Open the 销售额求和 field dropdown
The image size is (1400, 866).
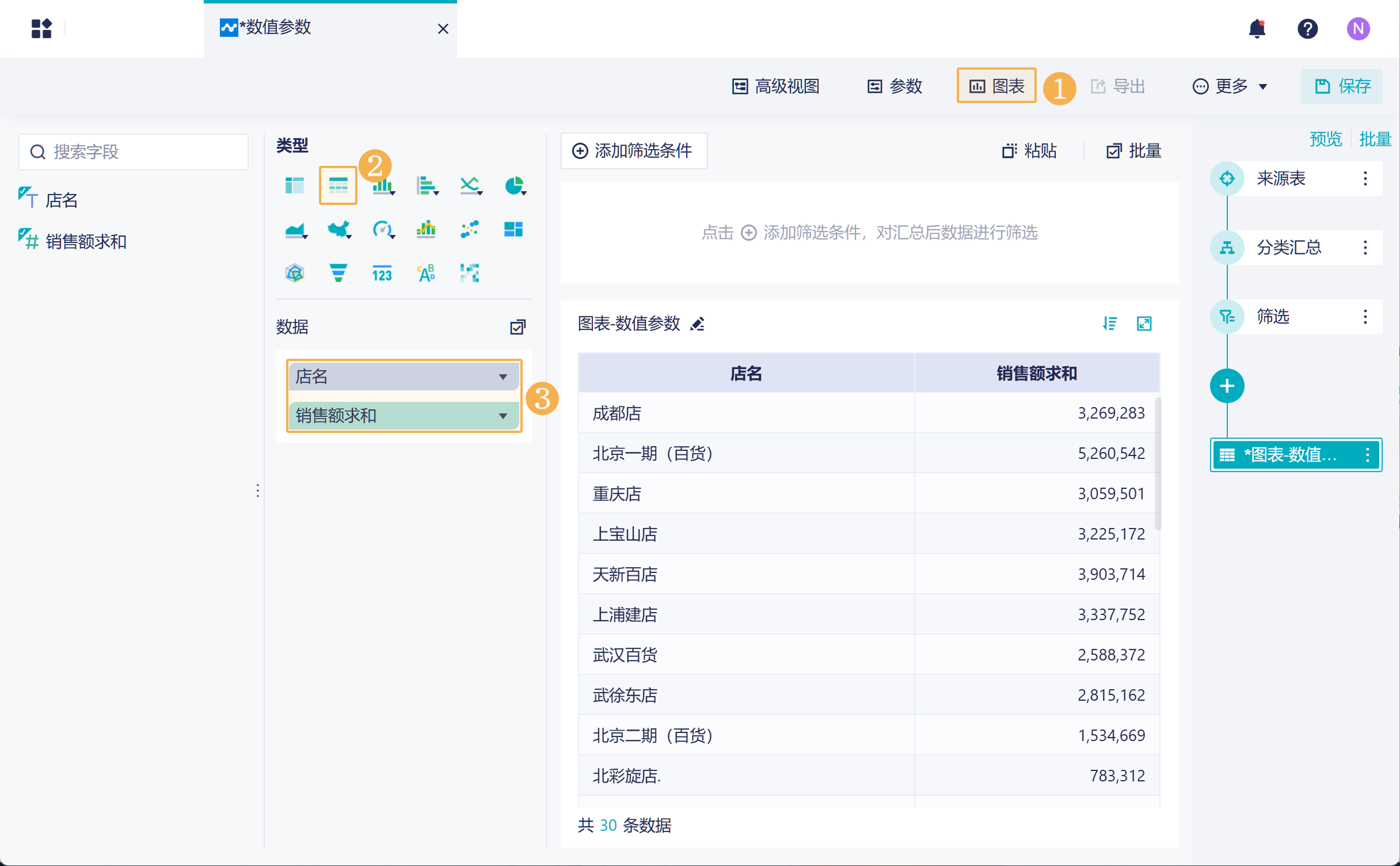click(503, 416)
